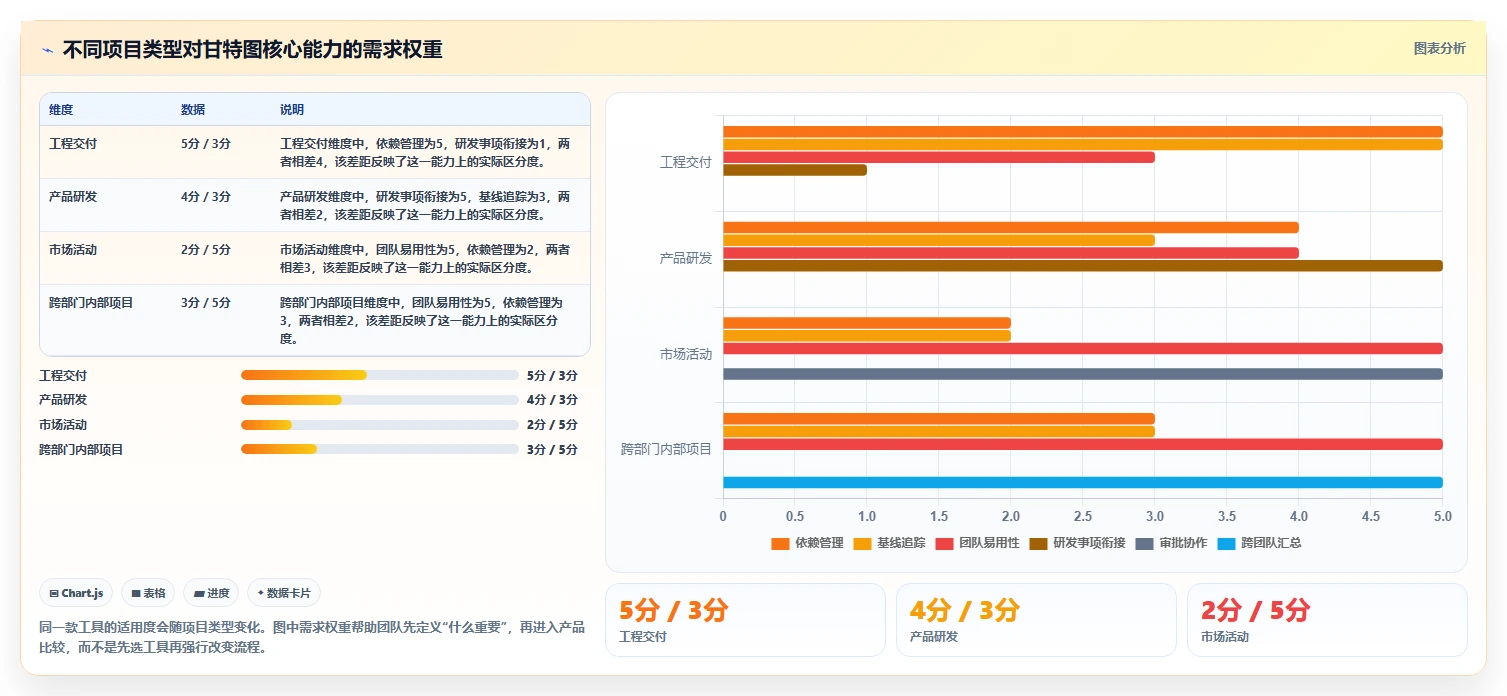Click the 说明 column header
This screenshot has width=1507, height=696.
(x=292, y=110)
